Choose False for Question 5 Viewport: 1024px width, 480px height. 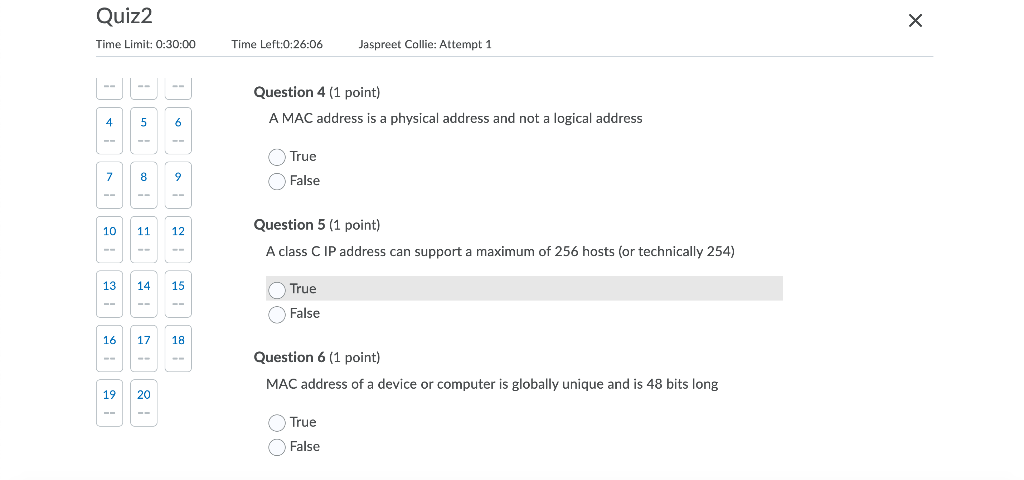pyautogui.click(x=277, y=314)
